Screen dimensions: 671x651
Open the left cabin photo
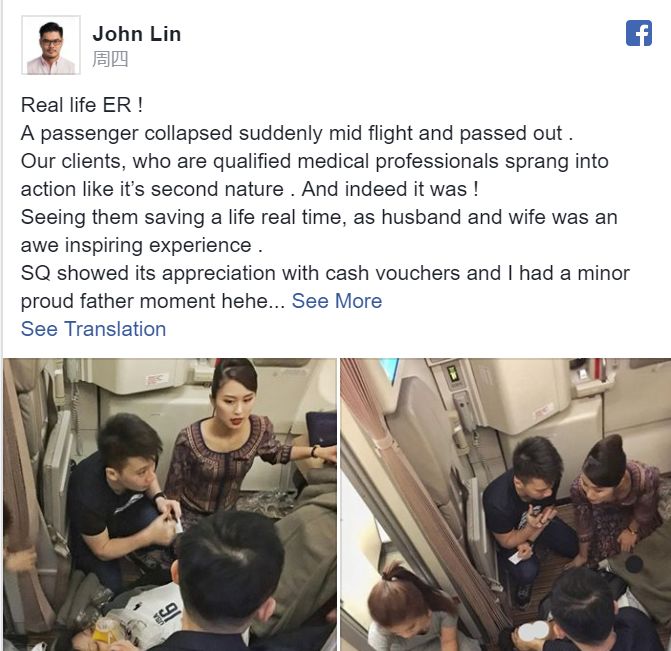click(x=169, y=505)
